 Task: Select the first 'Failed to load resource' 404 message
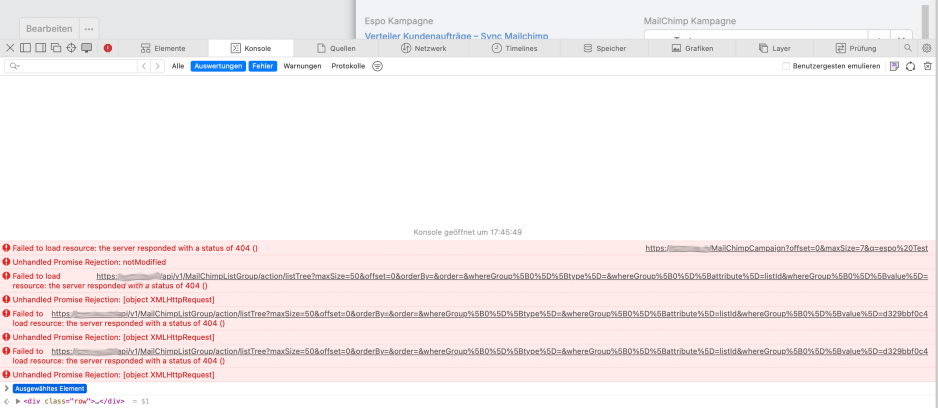135,248
